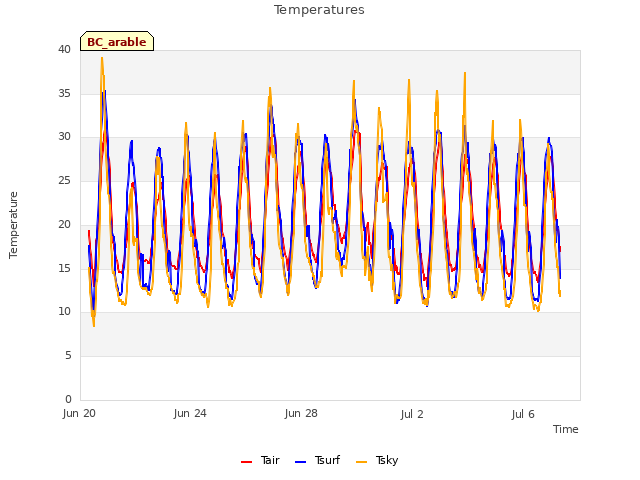Click the Jul 6 x-axis label
The image size is (640, 480).
[x=523, y=414]
